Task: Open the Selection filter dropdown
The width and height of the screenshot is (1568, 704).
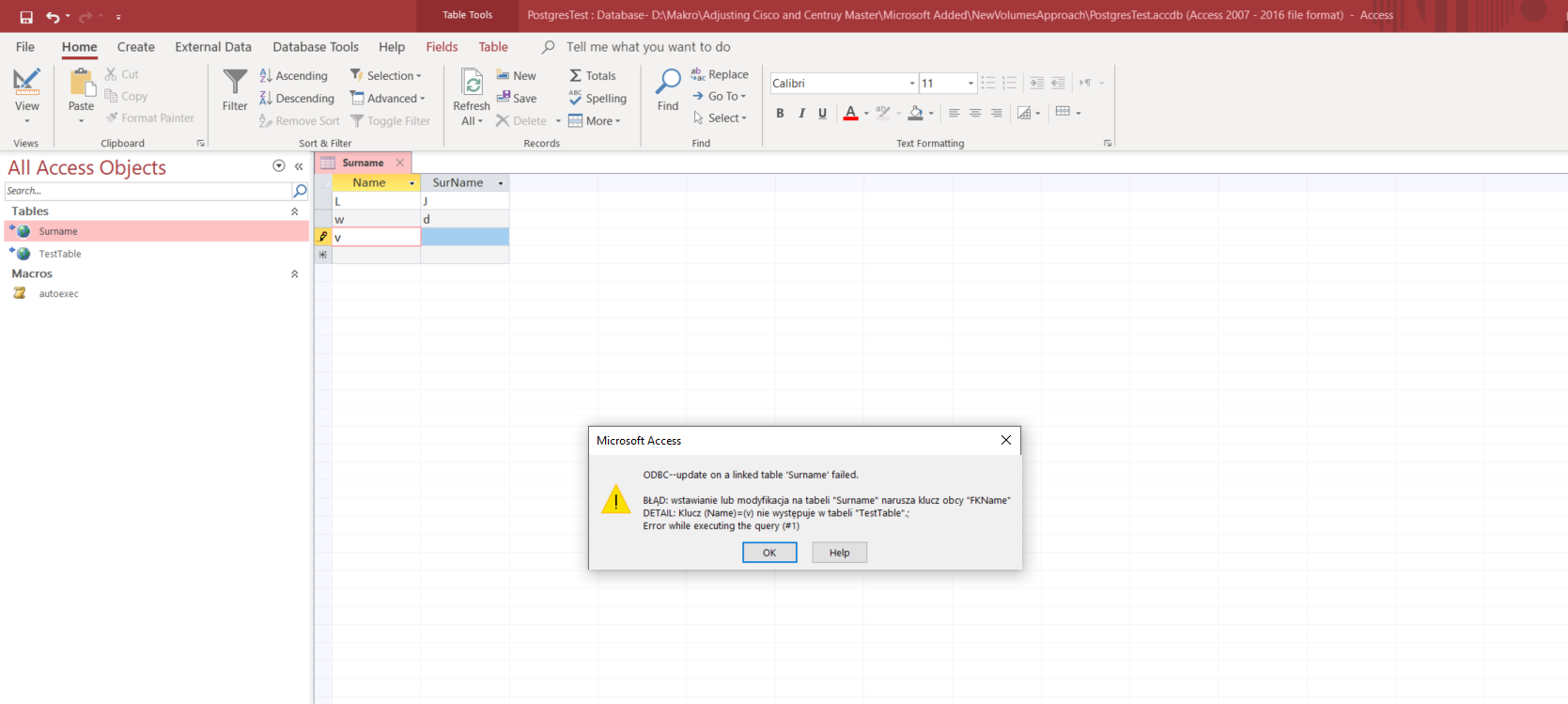Action: [x=386, y=75]
